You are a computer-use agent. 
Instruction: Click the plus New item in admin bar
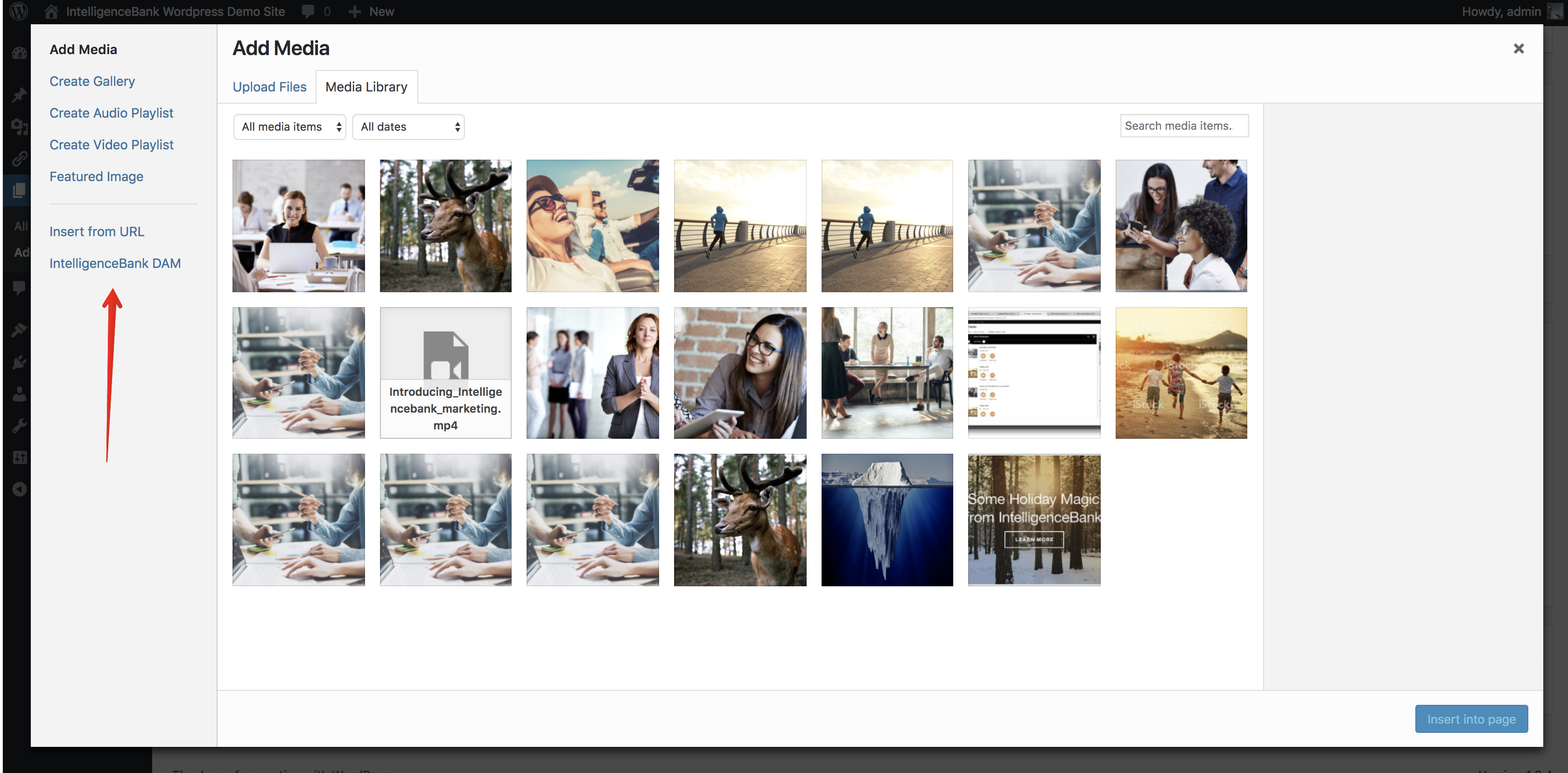coord(371,12)
